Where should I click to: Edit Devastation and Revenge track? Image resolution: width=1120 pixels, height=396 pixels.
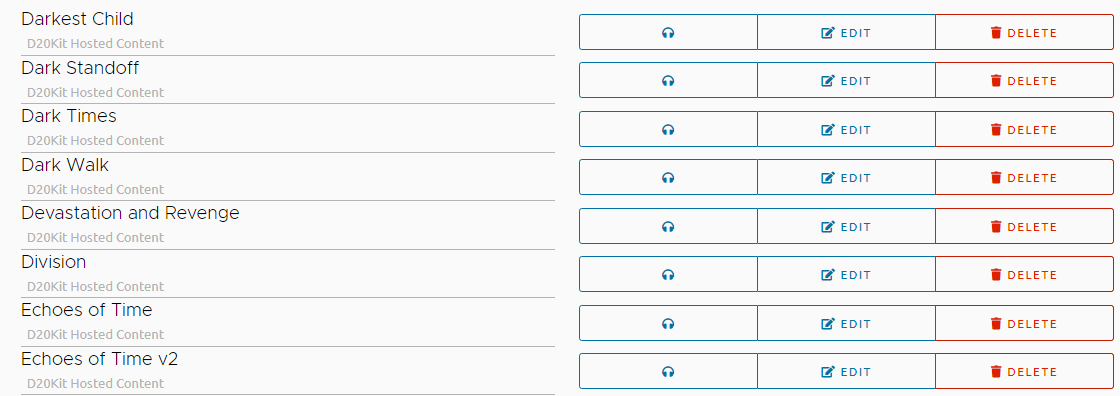(x=846, y=227)
